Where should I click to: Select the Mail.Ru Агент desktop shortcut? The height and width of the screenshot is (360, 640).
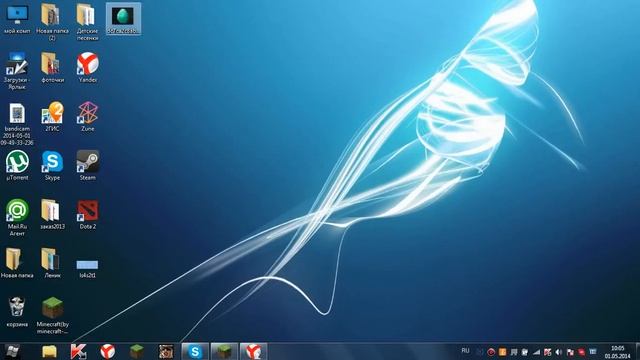(x=17, y=218)
